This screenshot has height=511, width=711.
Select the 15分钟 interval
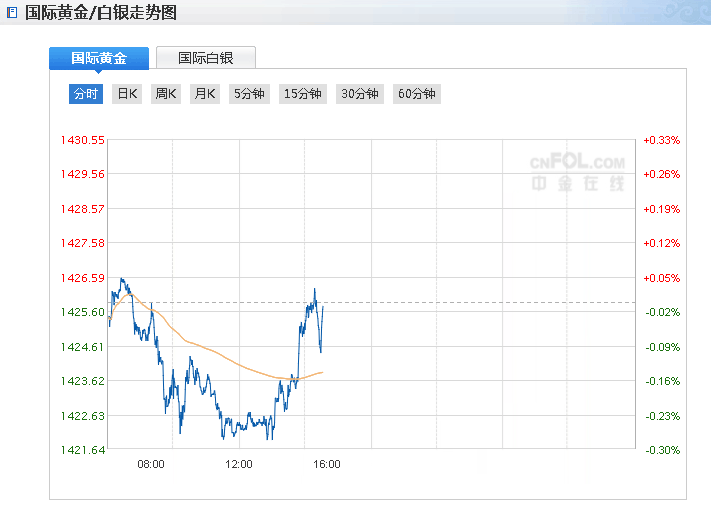pos(303,94)
